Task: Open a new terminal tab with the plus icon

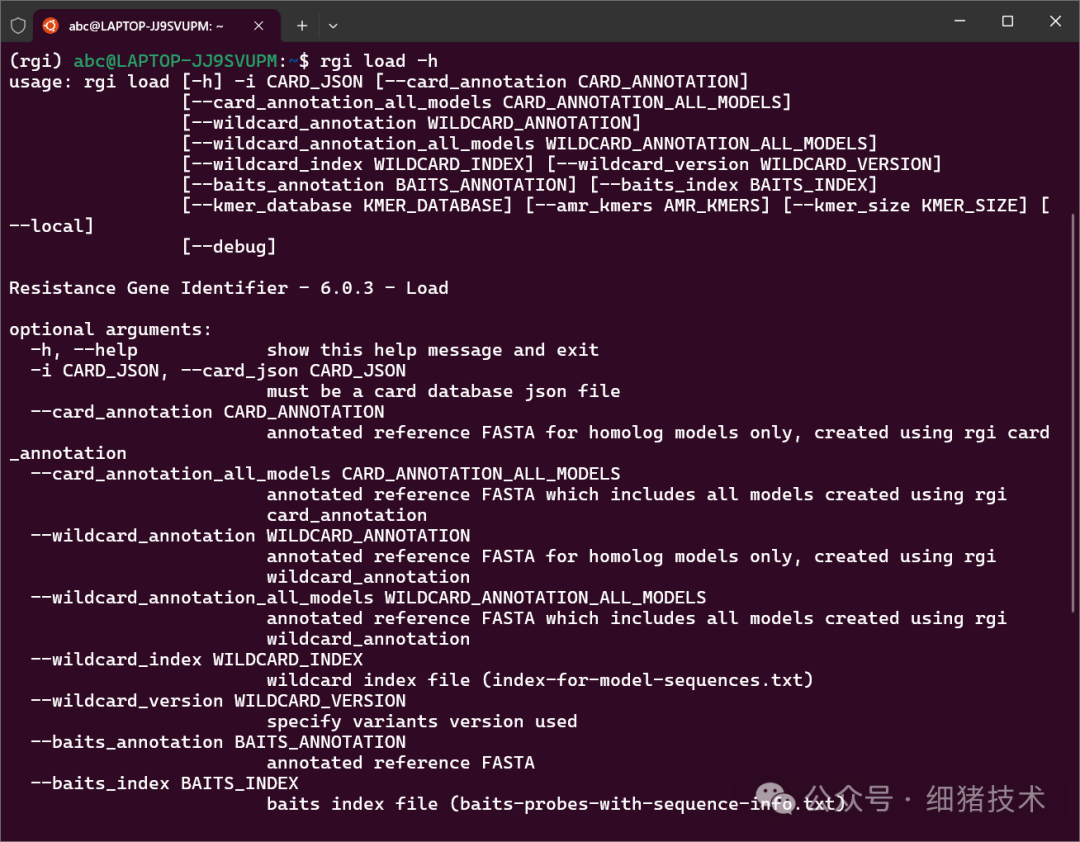Action: (x=302, y=25)
